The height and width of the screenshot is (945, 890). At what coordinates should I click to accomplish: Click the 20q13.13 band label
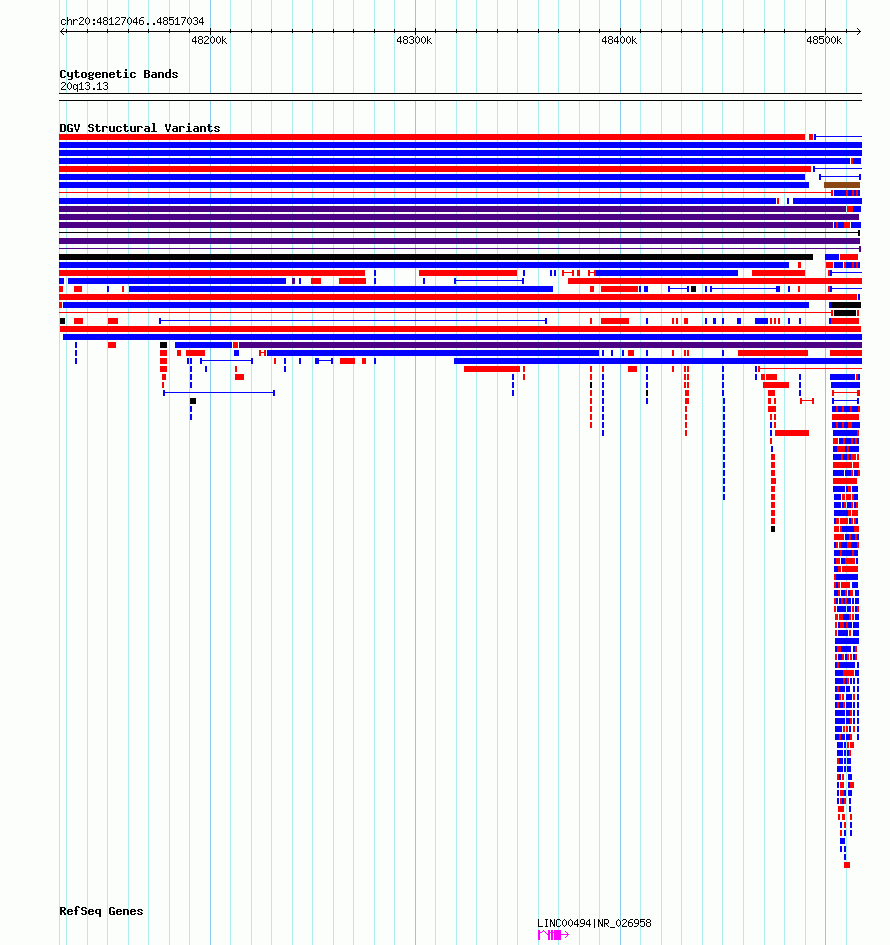[84, 86]
